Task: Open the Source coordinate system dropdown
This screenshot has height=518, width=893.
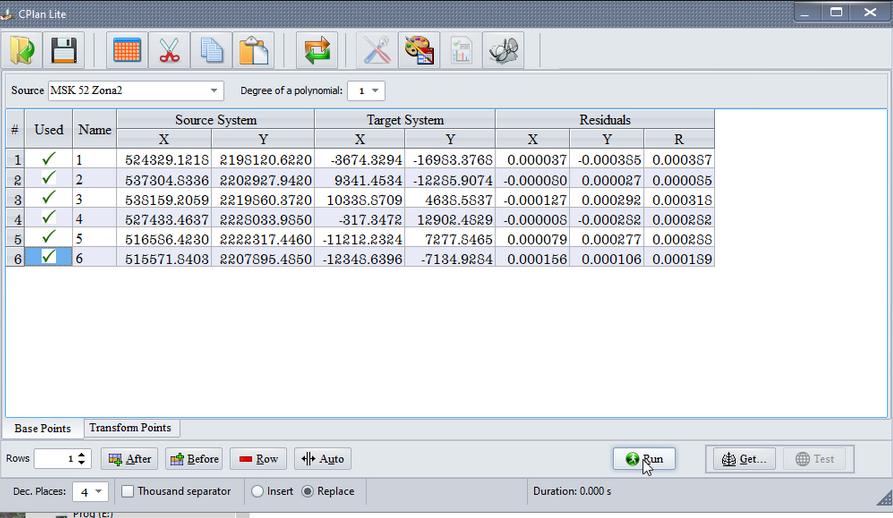Action: point(135,91)
